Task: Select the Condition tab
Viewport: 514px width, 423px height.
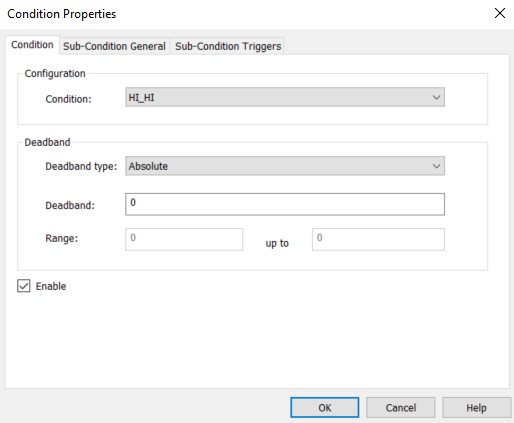Action: click(32, 45)
